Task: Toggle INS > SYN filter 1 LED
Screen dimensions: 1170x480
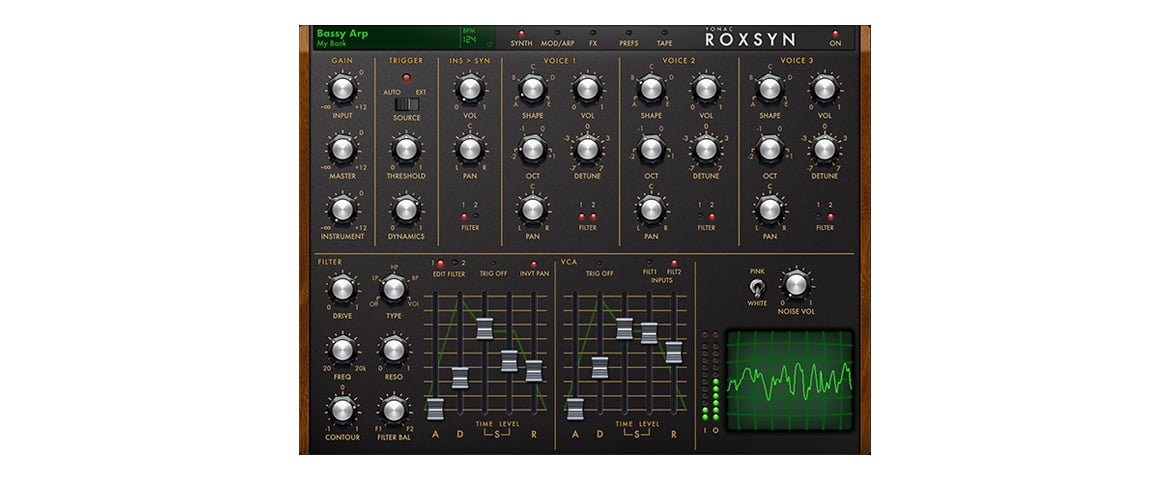Action: pos(464,216)
